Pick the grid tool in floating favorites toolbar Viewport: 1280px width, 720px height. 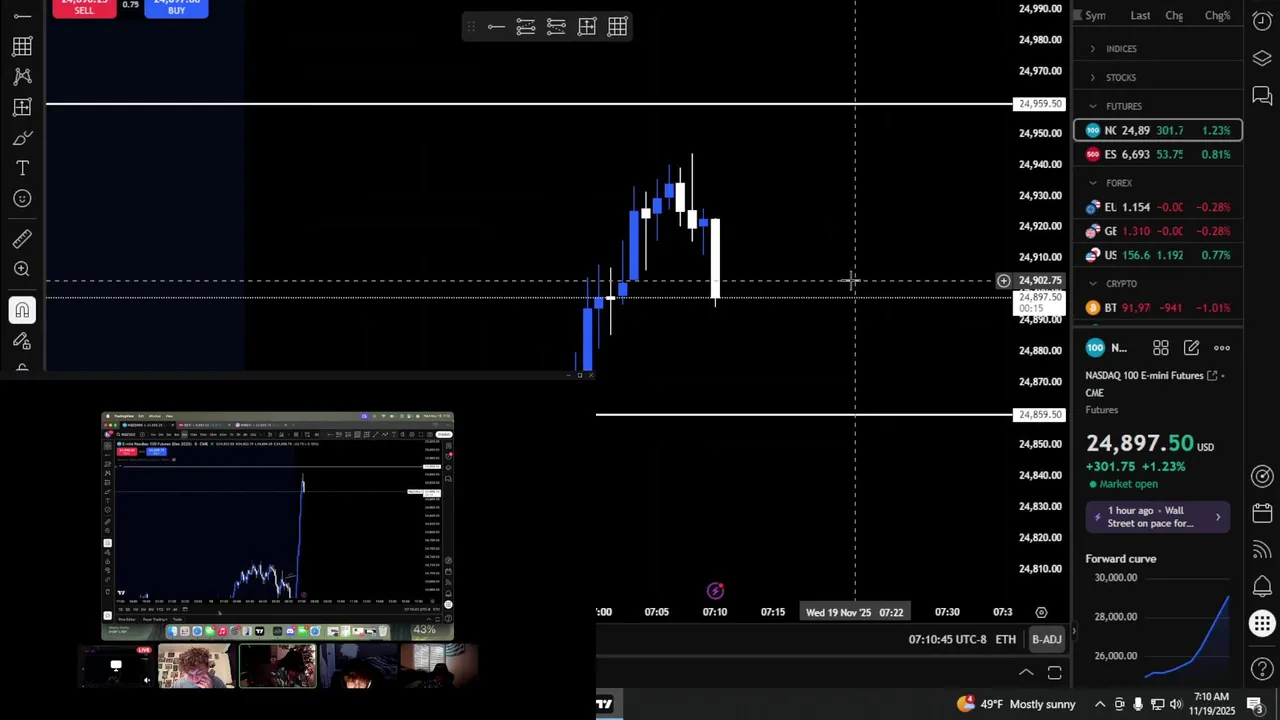tap(617, 27)
